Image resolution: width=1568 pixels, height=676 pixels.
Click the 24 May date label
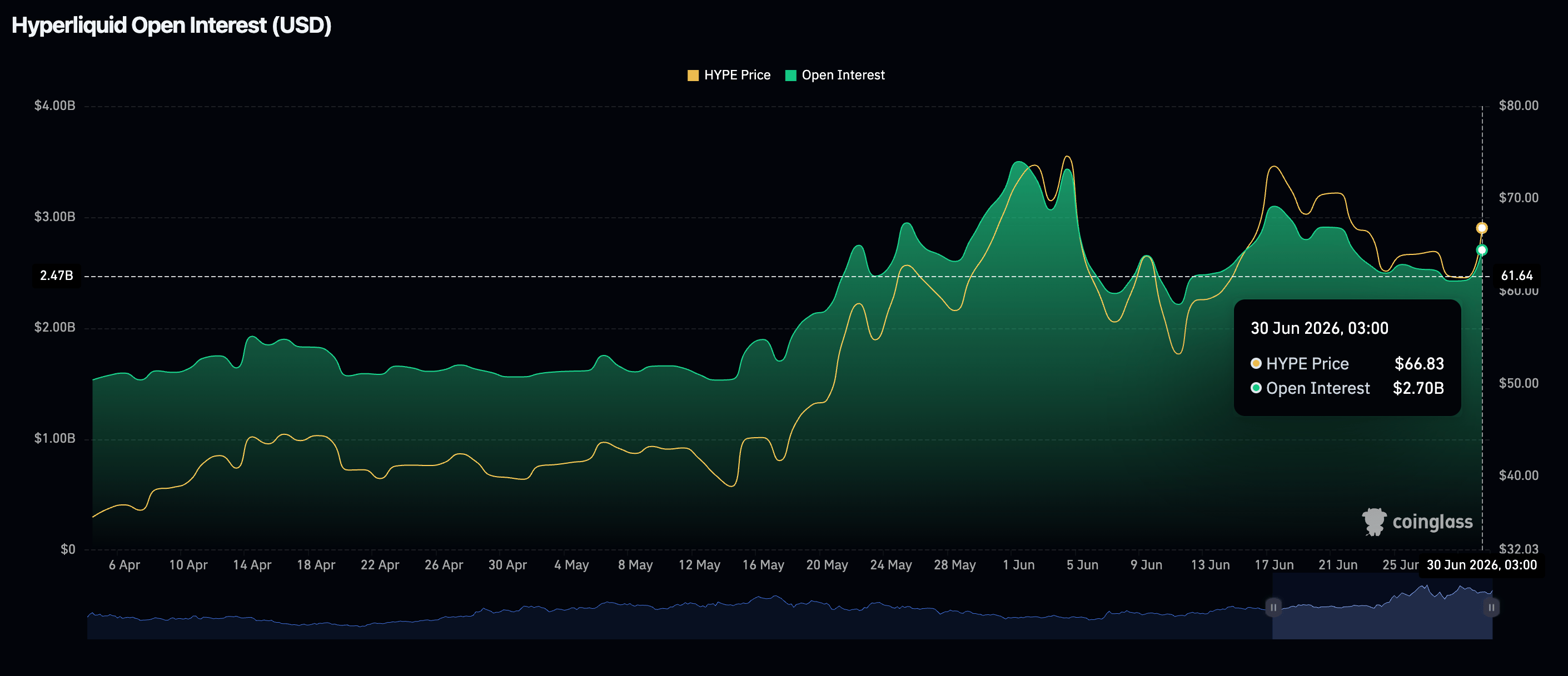coord(891,565)
